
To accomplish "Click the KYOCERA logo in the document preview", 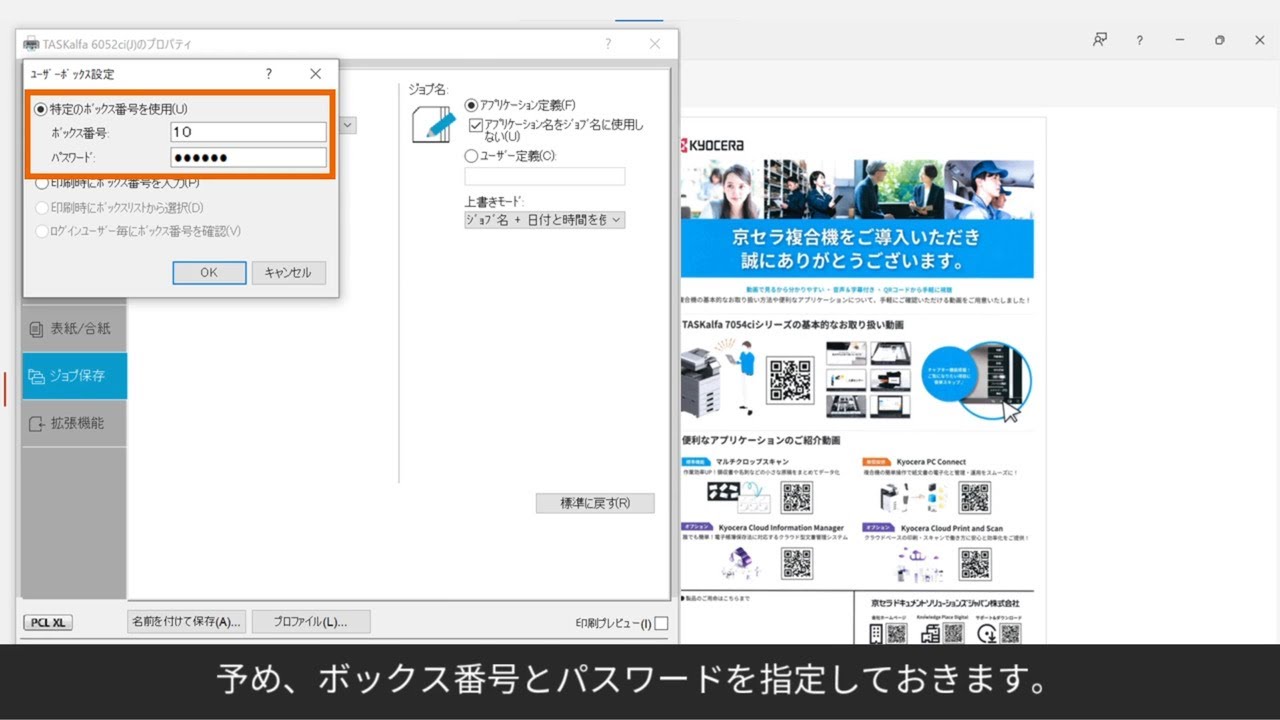I will 714,145.
